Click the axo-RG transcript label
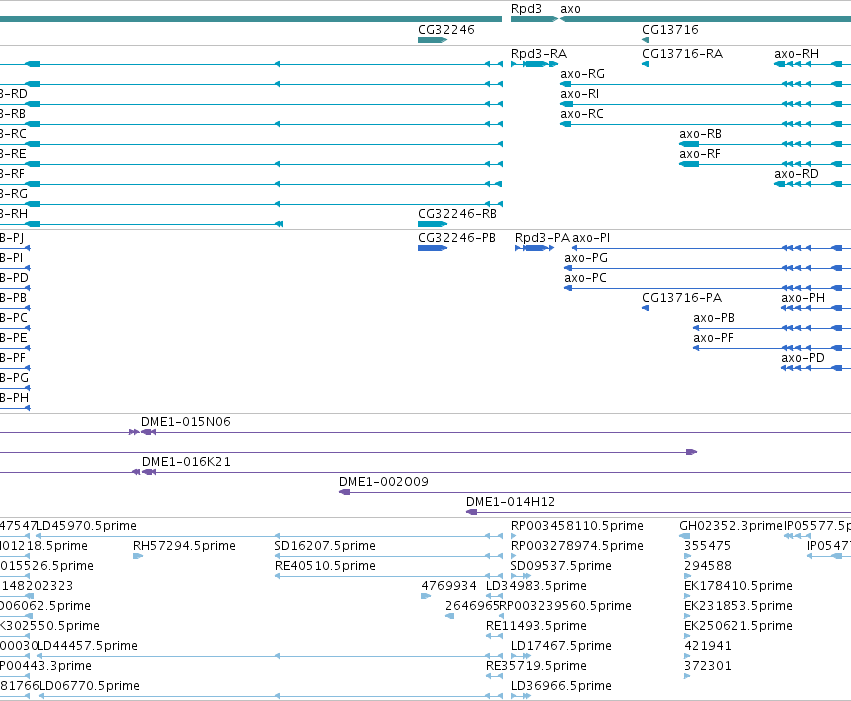 pyautogui.click(x=582, y=74)
